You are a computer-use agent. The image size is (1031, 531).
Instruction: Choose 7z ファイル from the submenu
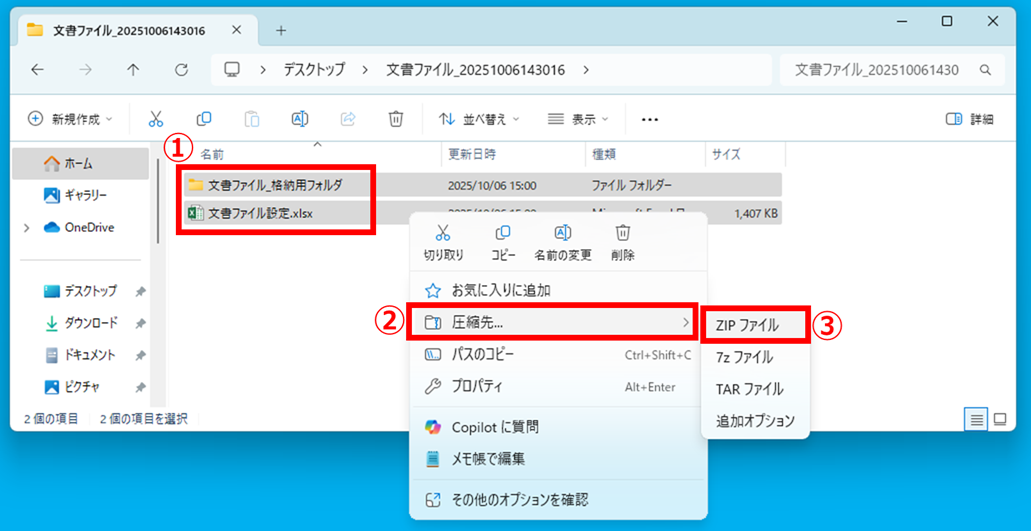(755, 358)
